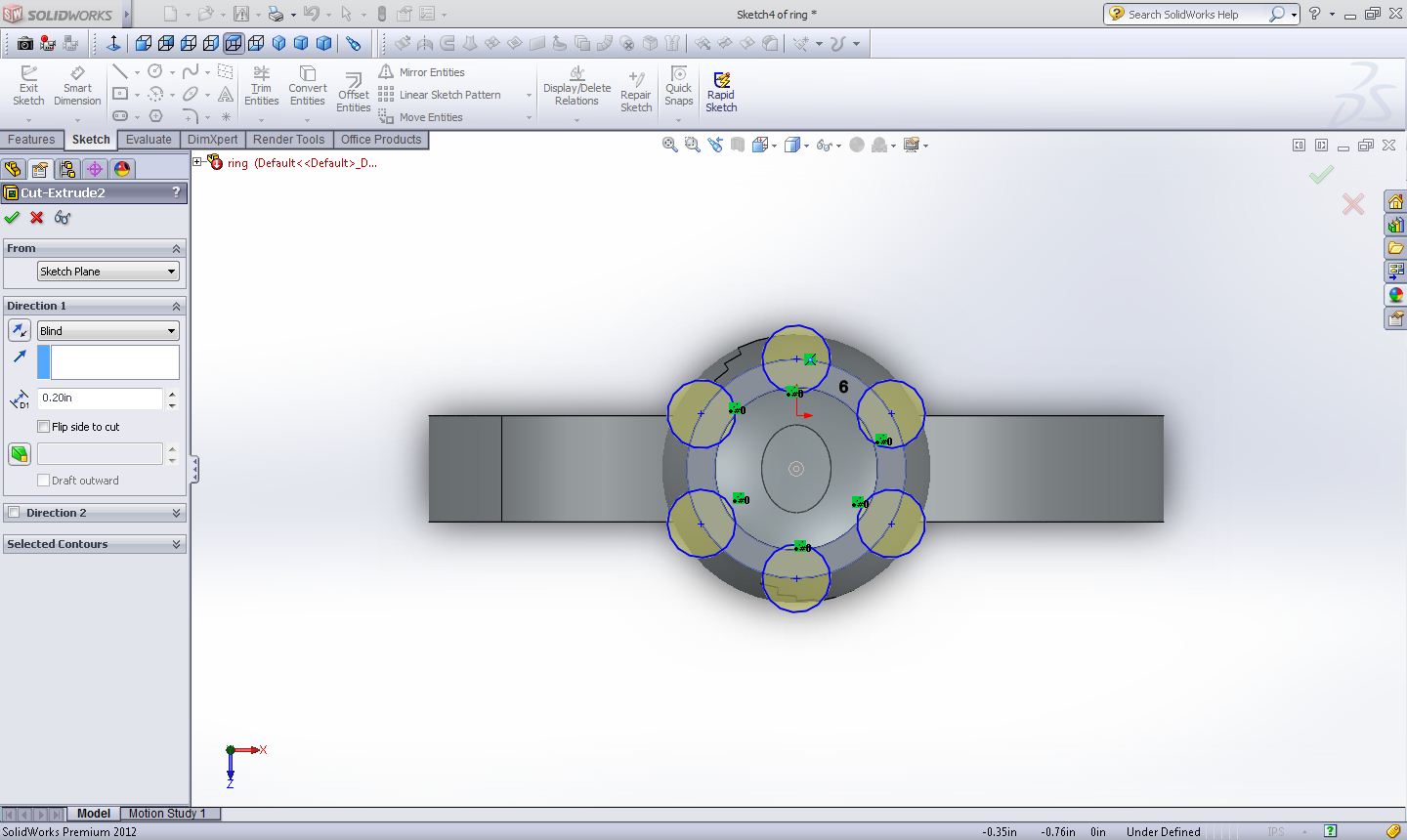Viewport: 1407px width, 840px height.
Task: Select the Corner Rectangle tool
Action: click(x=120, y=94)
